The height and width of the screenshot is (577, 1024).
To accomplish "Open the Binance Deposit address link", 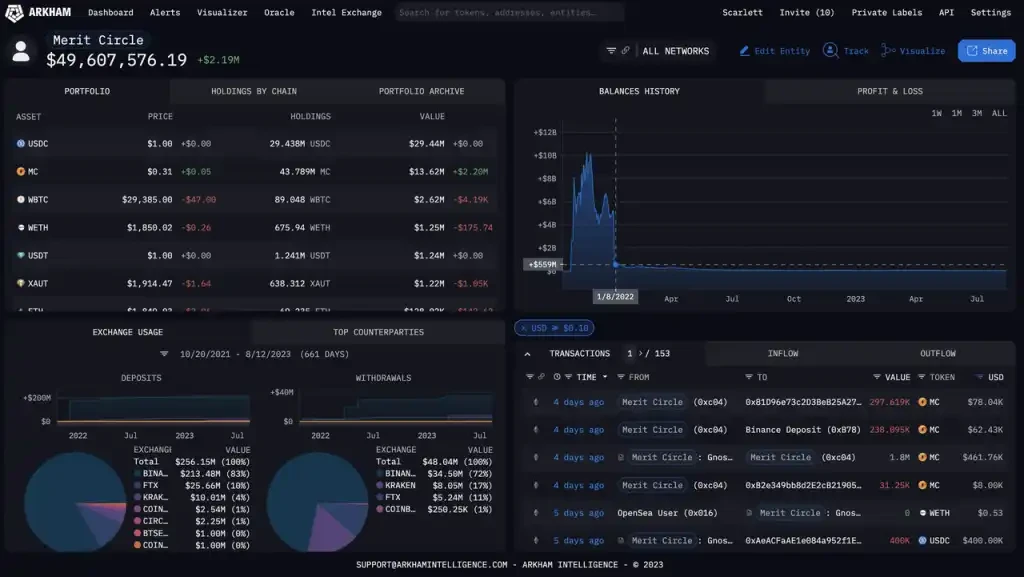I will click(808, 430).
